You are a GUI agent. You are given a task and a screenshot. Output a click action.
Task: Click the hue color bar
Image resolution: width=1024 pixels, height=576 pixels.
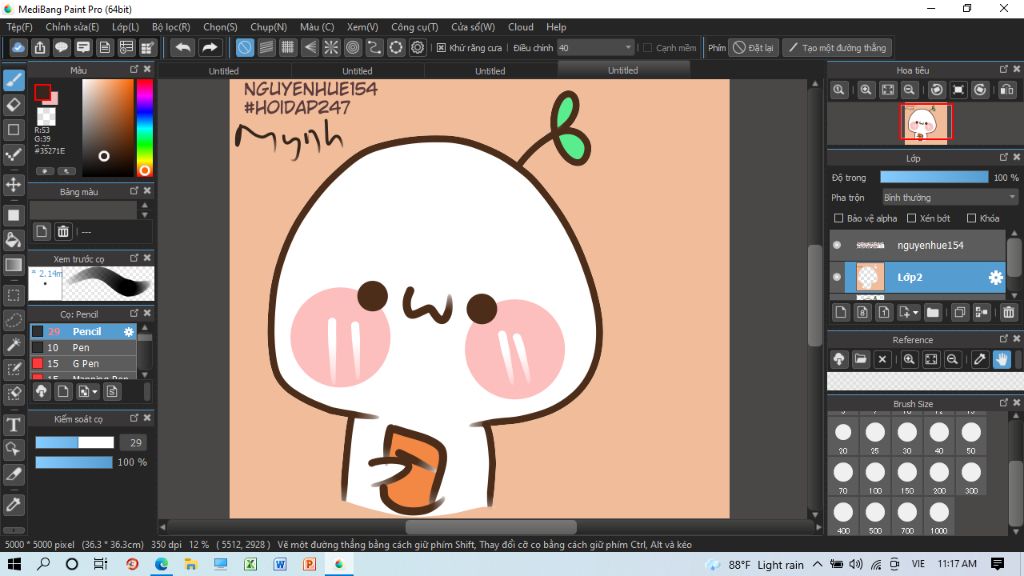pyautogui.click(x=144, y=128)
